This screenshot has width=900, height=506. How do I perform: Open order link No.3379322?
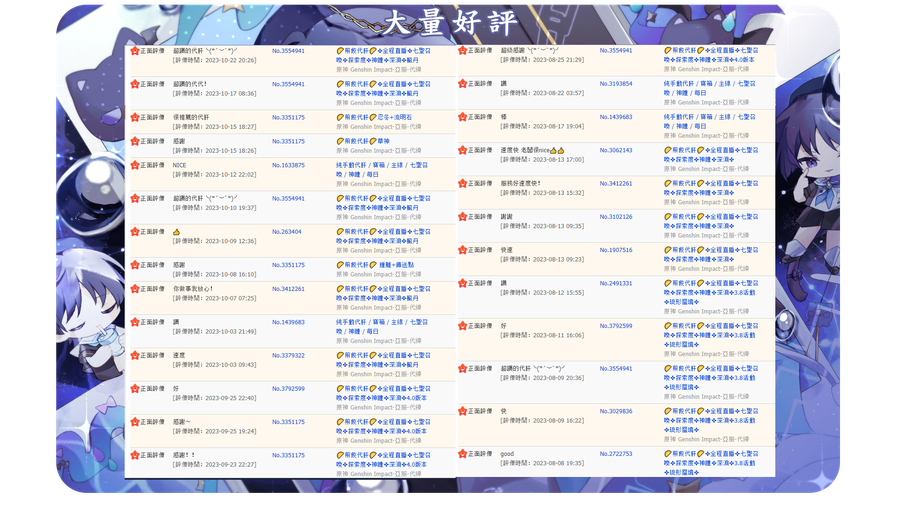[x=288, y=356]
